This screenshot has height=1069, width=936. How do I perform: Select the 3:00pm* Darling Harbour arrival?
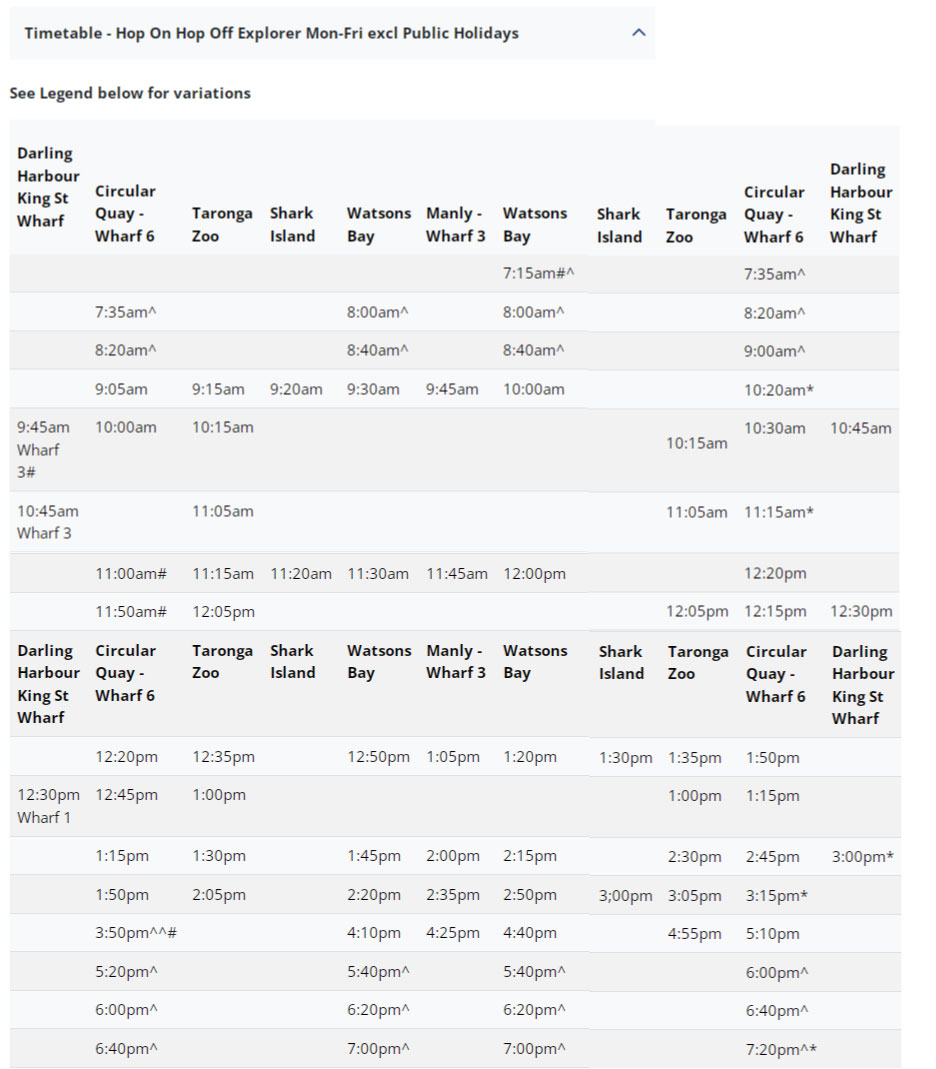coord(862,857)
